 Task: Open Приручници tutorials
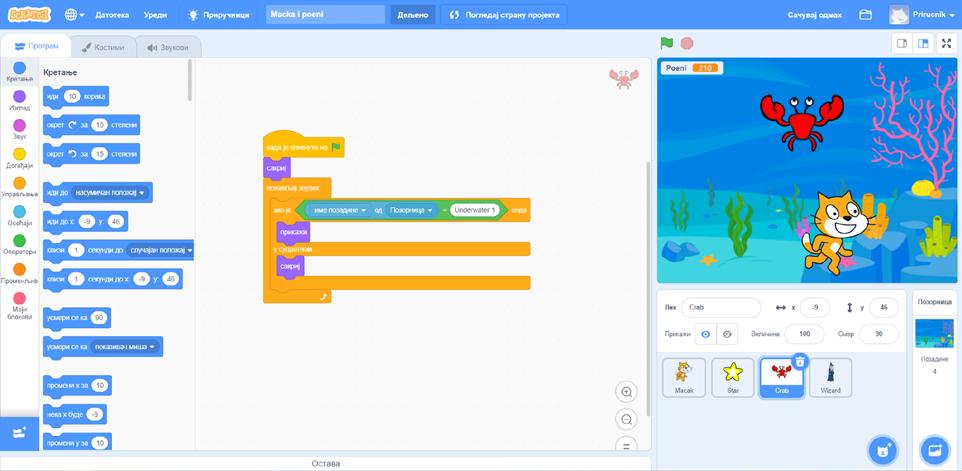click(x=219, y=15)
